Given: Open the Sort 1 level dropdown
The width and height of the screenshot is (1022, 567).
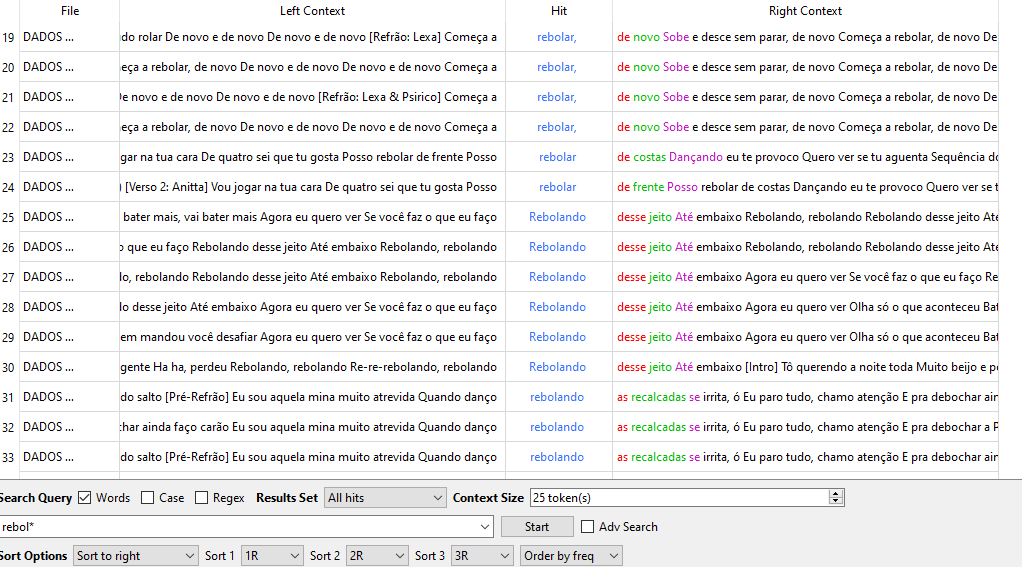Looking at the screenshot, I should point(272,556).
